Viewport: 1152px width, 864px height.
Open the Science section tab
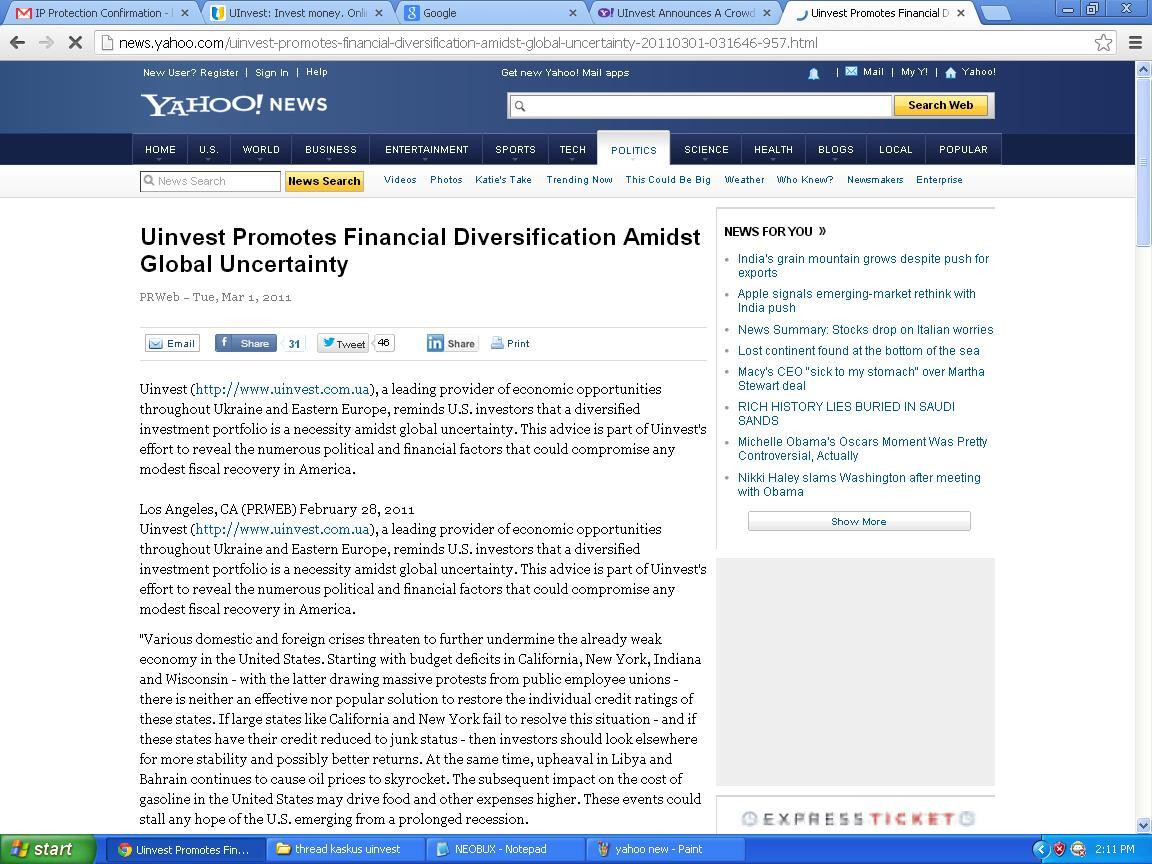[706, 150]
